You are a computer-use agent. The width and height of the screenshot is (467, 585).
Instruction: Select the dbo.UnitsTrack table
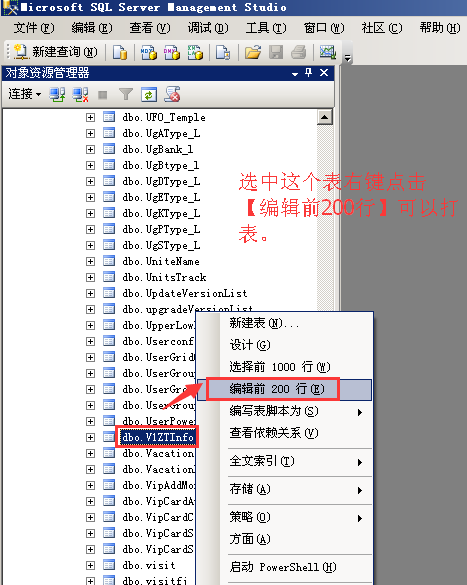click(164, 278)
